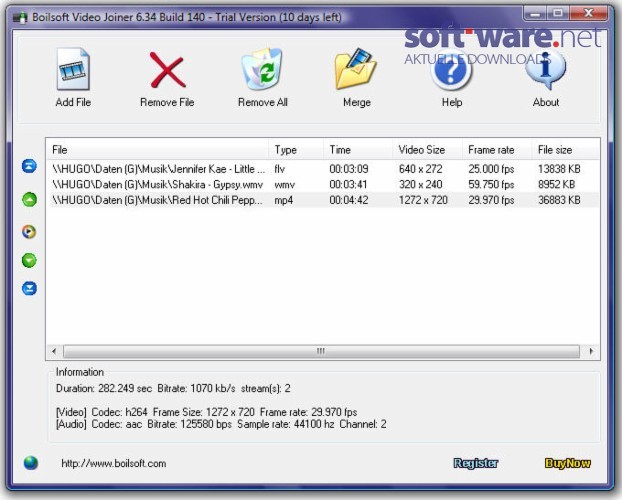This screenshot has width=622, height=500.
Task: Select the Red Hot Chili Pepp... file row
Action: pyautogui.click(x=323, y=200)
